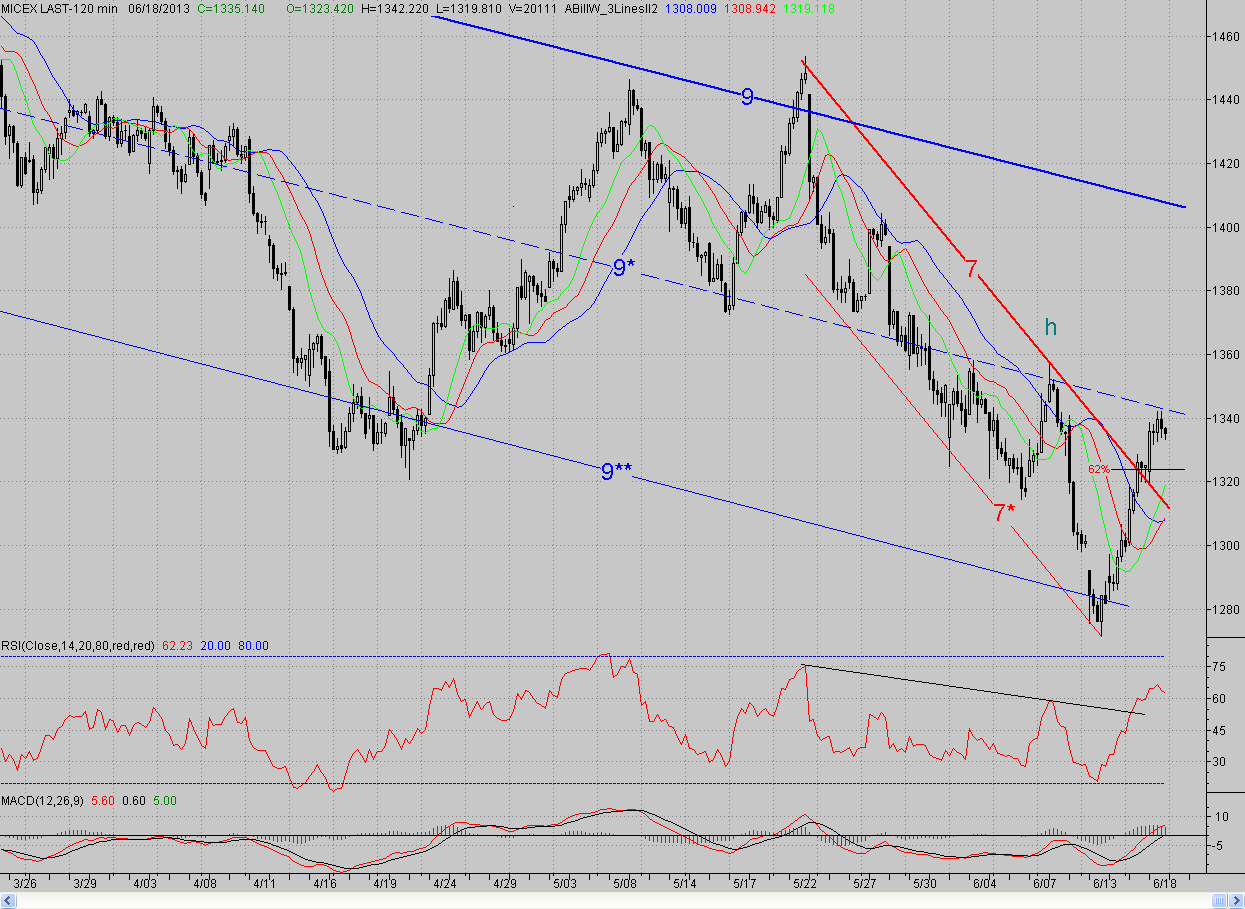Select the blue '9*' dashed line label
1245x909 pixels.
pos(624,268)
